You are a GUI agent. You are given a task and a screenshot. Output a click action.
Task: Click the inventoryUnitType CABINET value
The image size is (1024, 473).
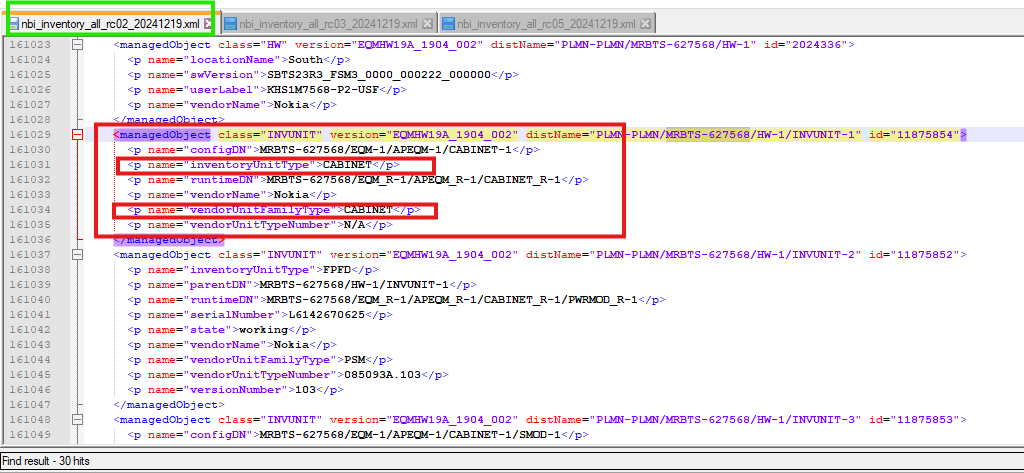[354, 165]
